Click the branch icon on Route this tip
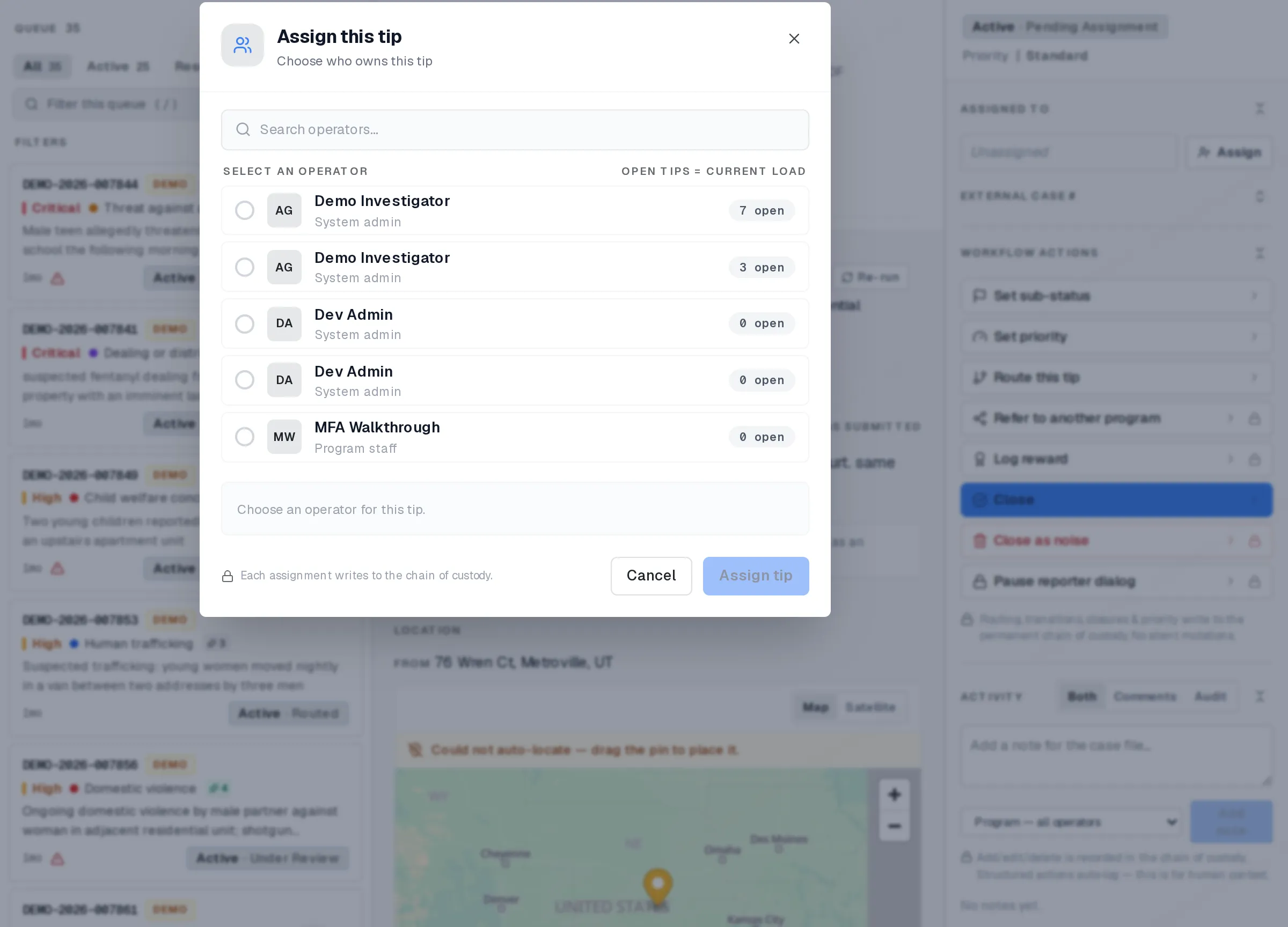Screen dimensions: 1288x927 click(x=979, y=378)
